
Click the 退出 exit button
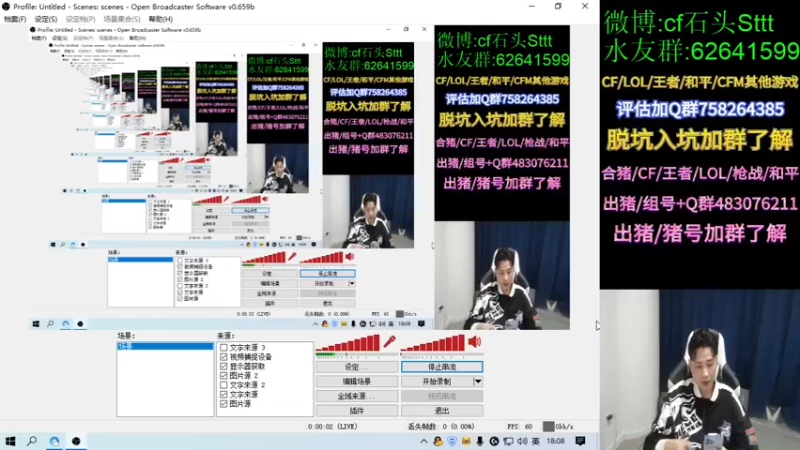coord(442,411)
